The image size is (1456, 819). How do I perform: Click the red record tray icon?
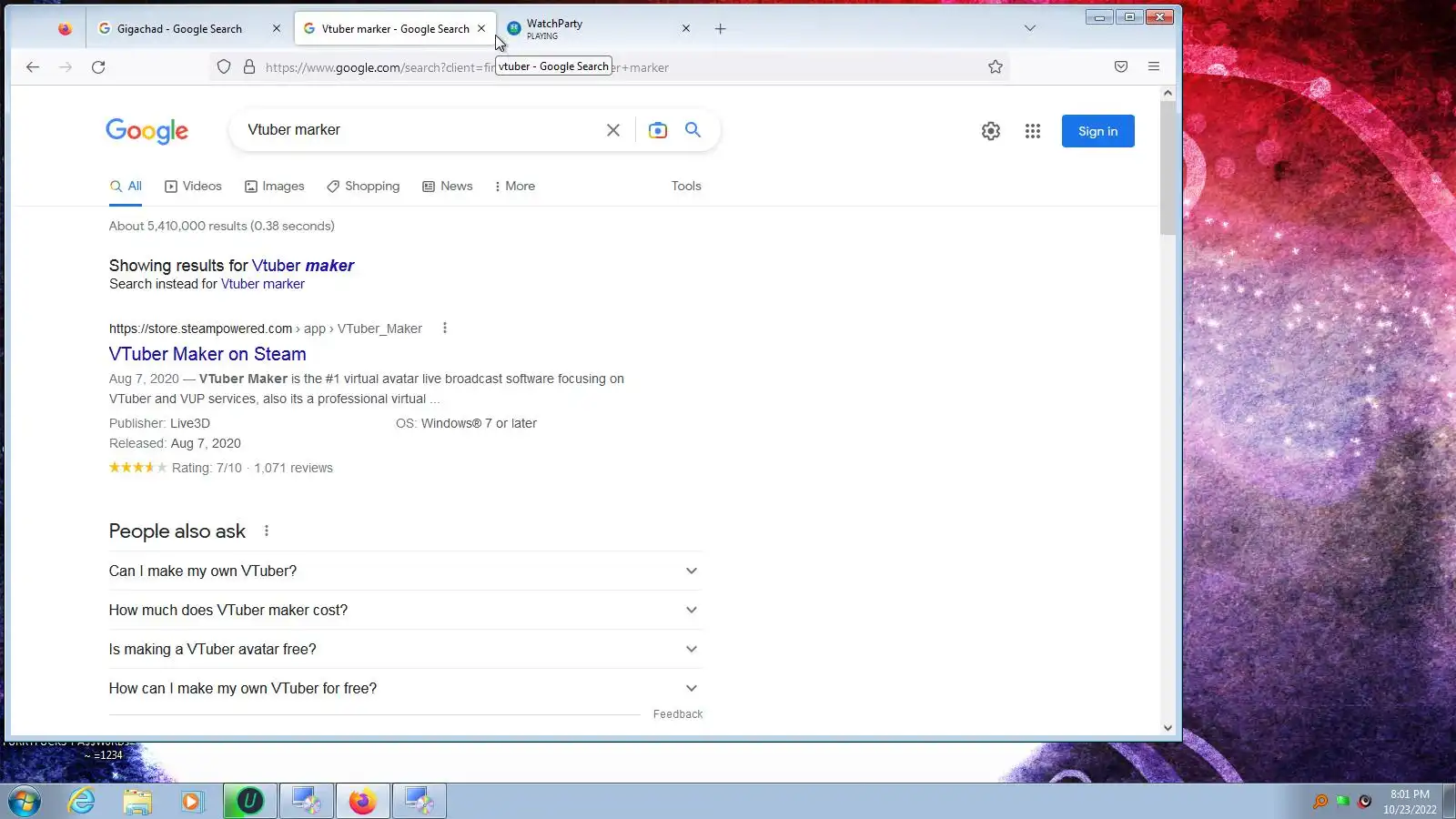click(x=1365, y=802)
